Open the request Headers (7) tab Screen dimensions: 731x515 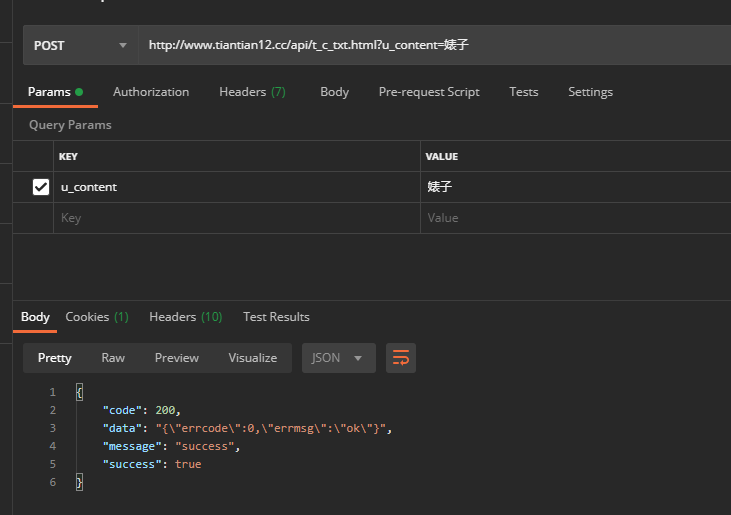[252, 92]
